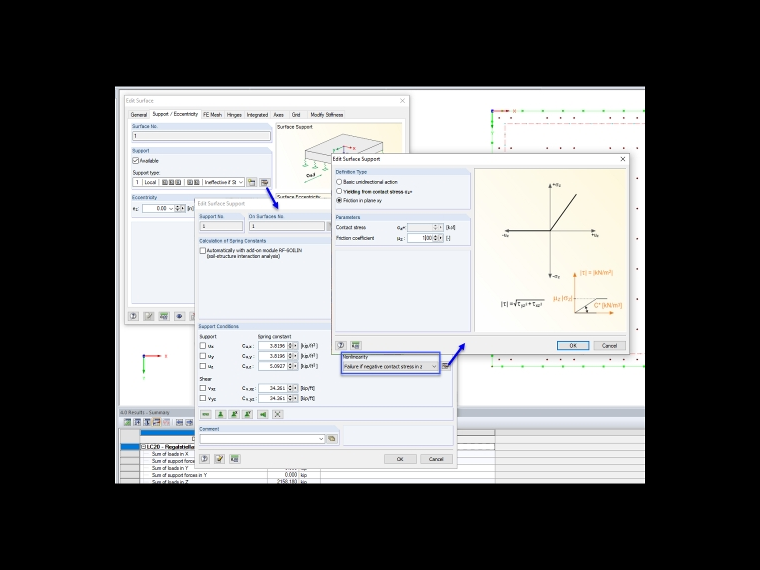
Task: Open help icon in Edit Surface dialog
Action: [133, 316]
